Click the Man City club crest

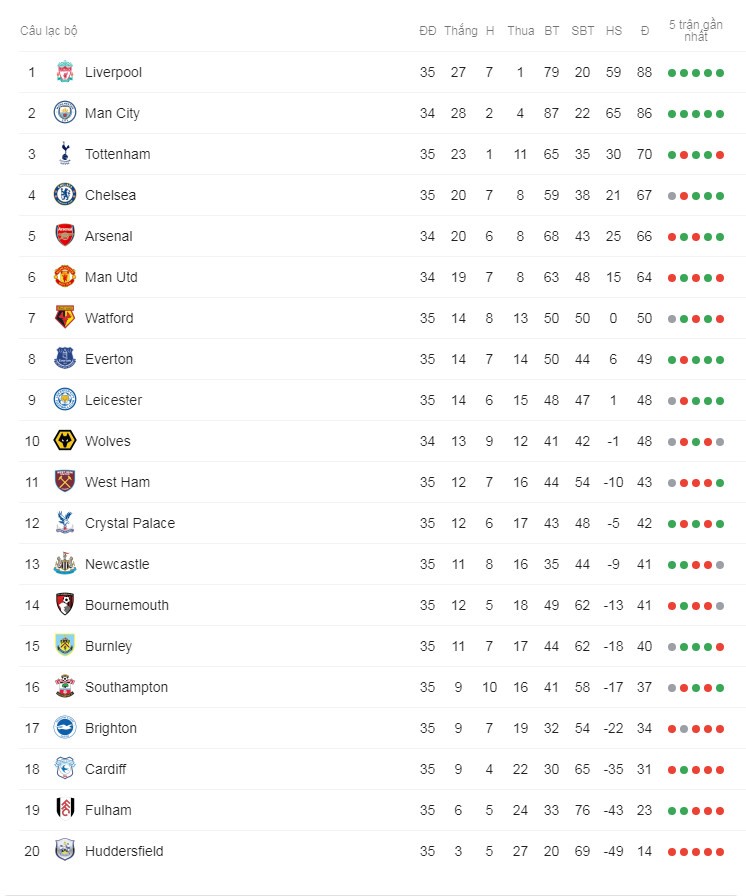65,113
